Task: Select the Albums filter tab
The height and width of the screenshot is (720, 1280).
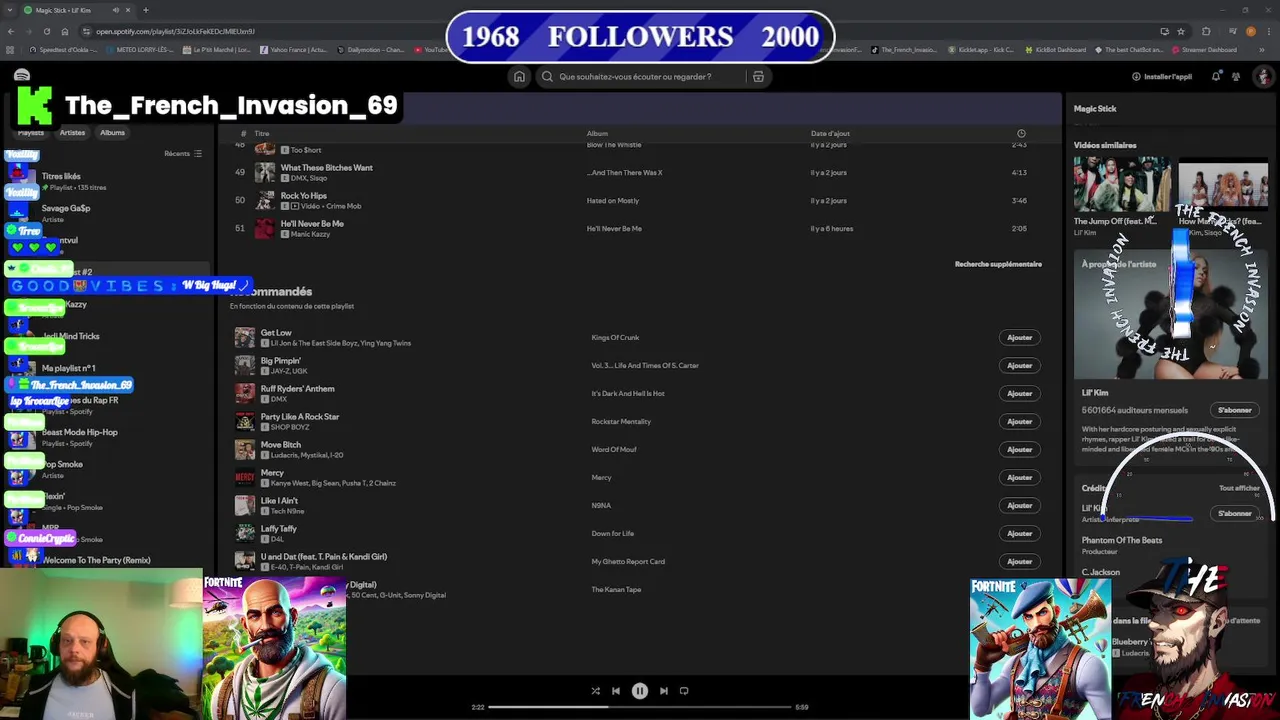Action: click(x=112, y=132)
